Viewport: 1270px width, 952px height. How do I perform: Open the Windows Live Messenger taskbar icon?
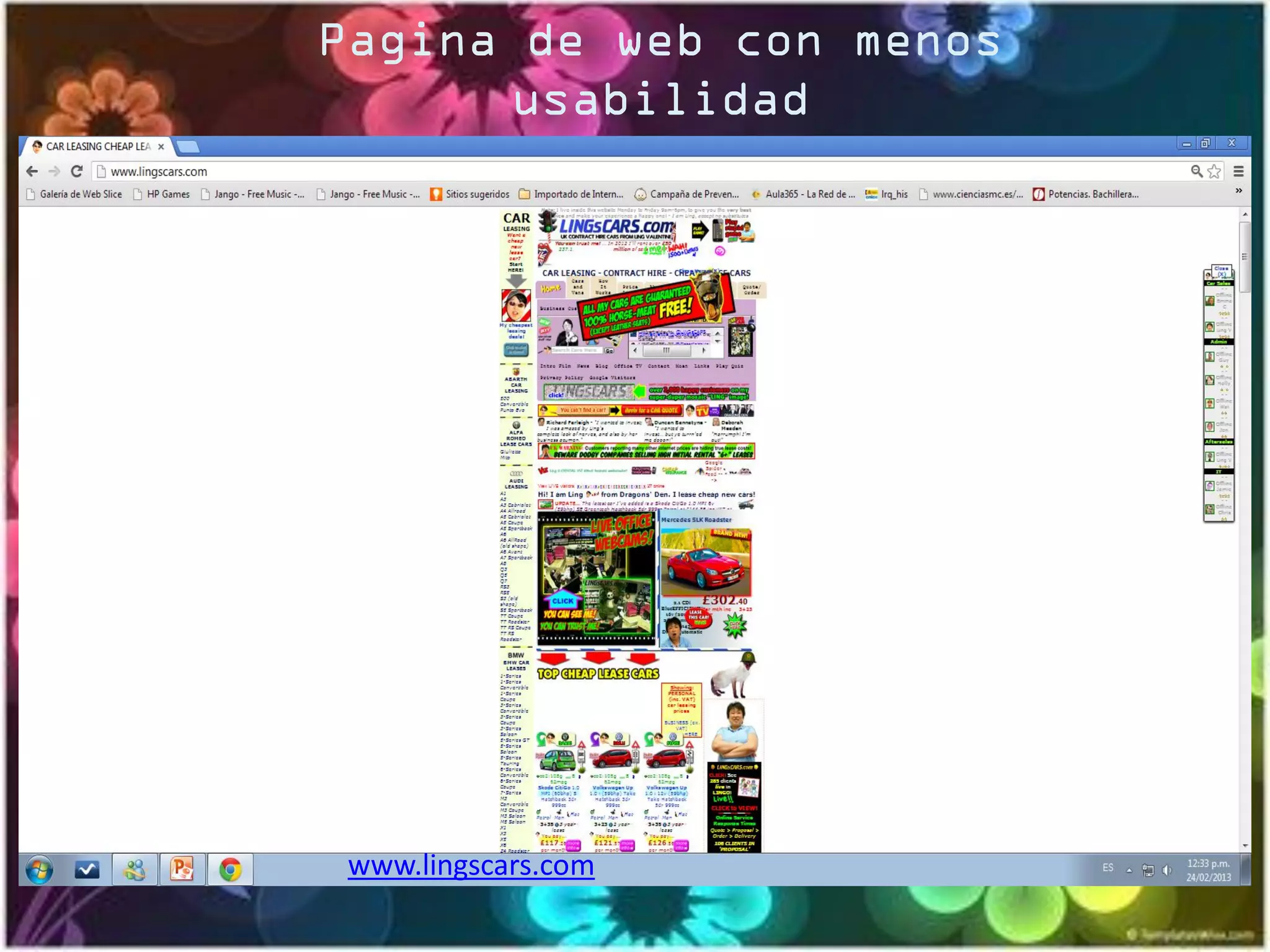(x=135, y=870)
